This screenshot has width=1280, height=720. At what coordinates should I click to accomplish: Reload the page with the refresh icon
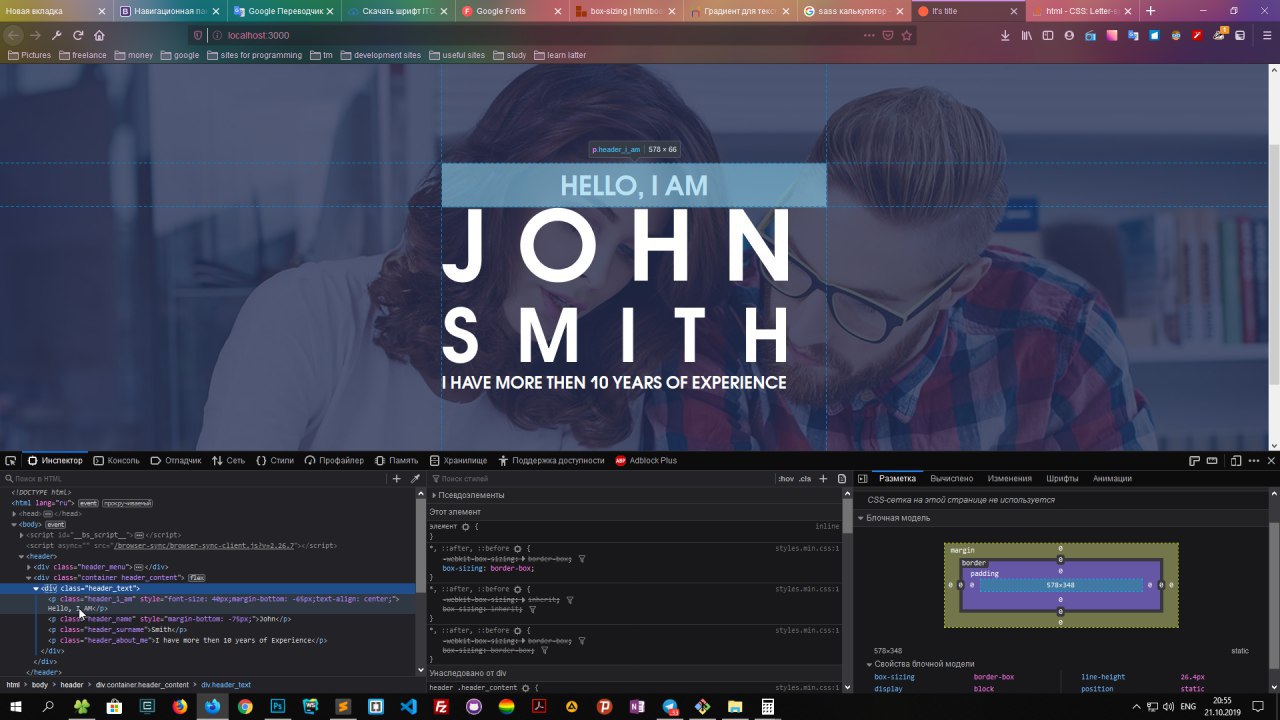click(78, 35)
